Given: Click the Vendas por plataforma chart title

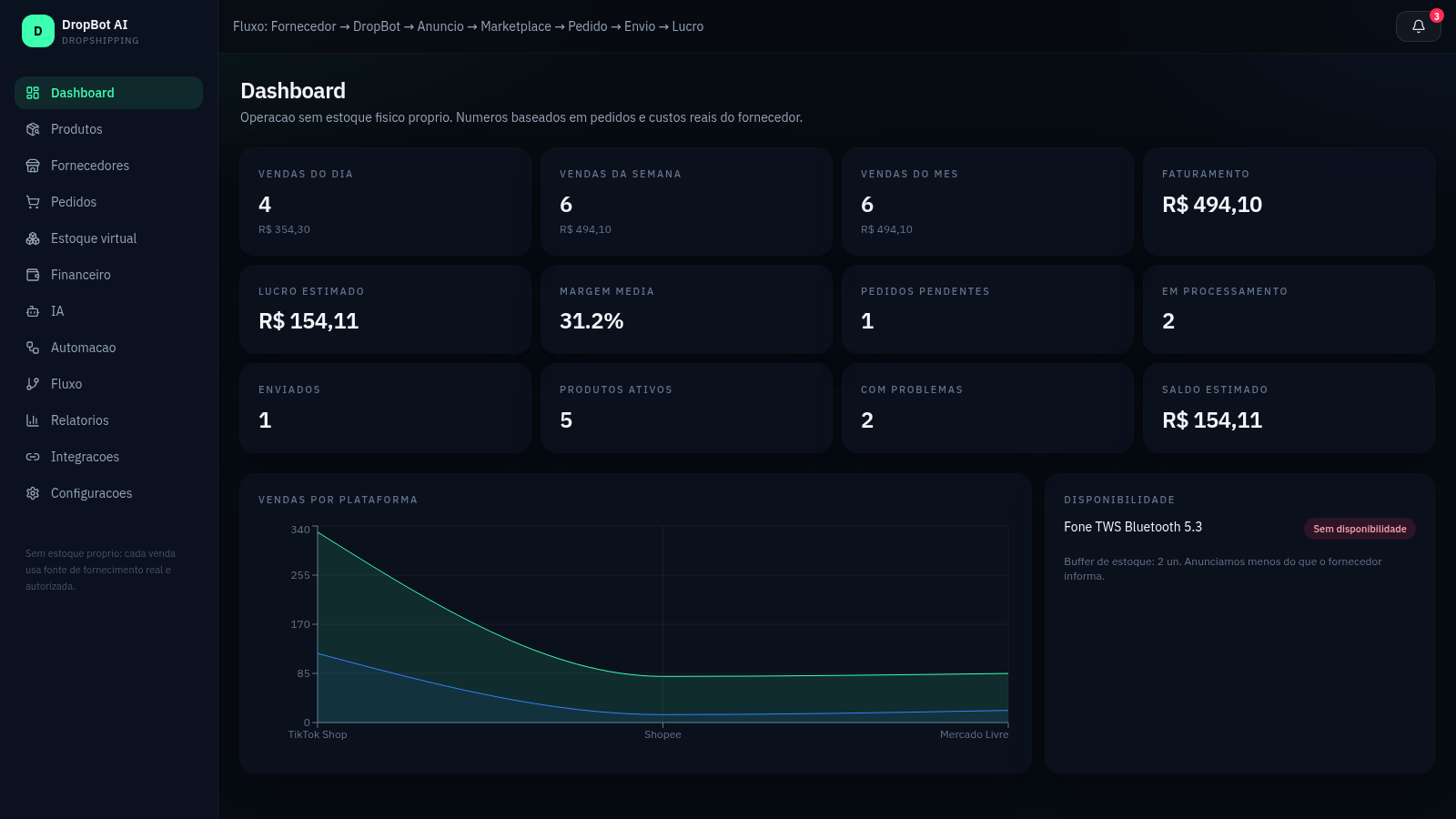Looking at the screenshot, I should click(x=339, y=500).
